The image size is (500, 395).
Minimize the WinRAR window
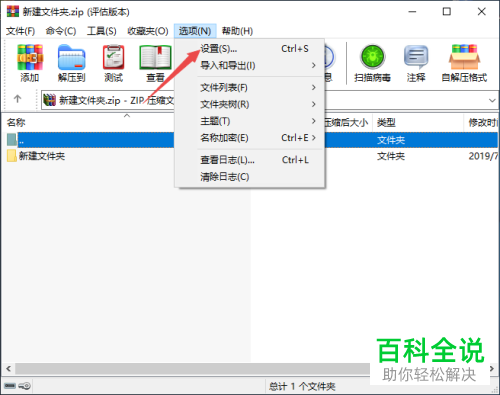click(412, 12)
